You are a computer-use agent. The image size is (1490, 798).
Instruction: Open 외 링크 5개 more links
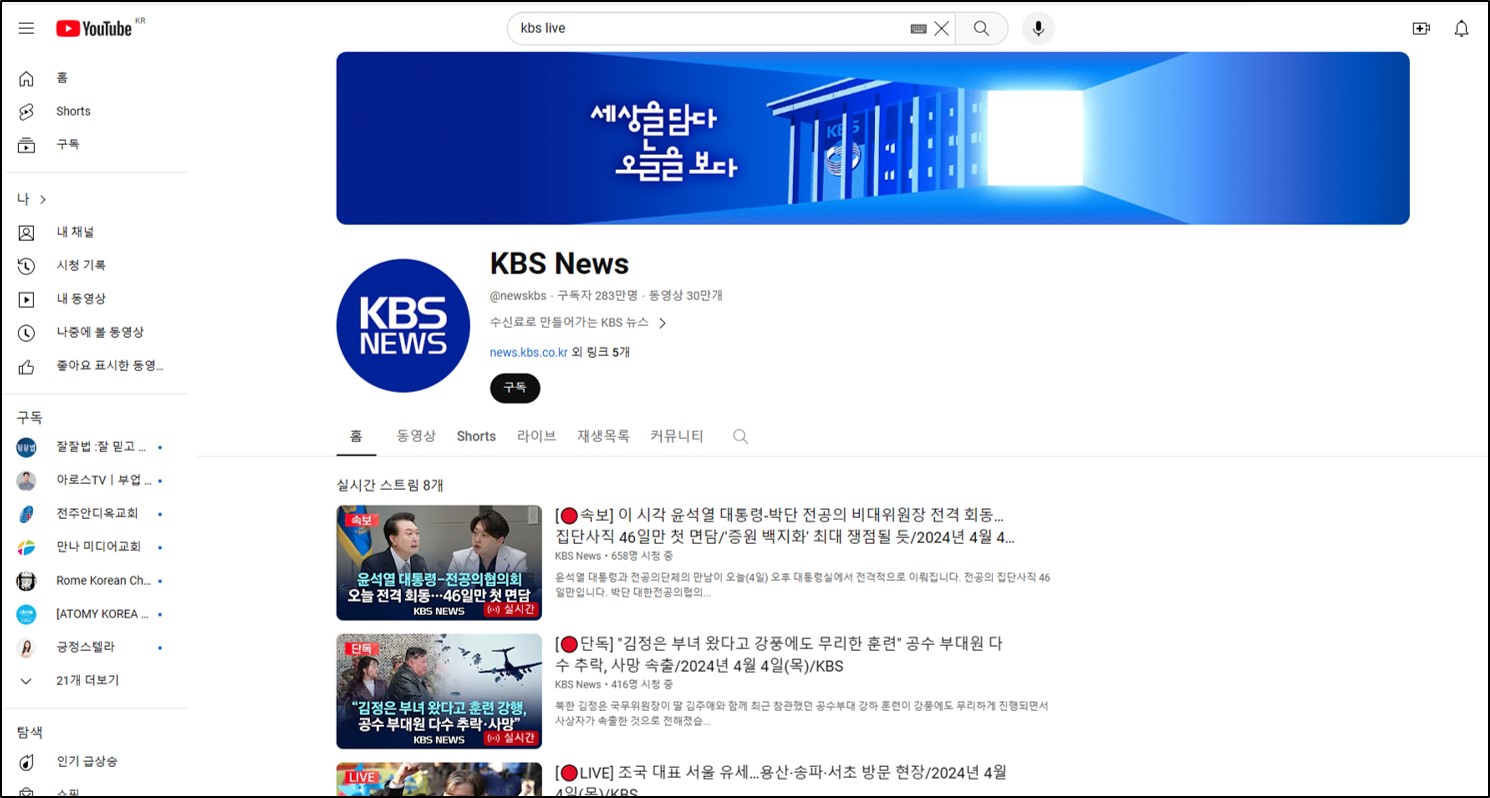601,352
